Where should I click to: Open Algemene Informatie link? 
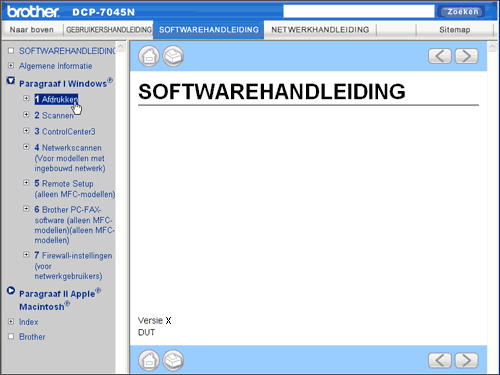pyautogui.click(x=56, y=66)
